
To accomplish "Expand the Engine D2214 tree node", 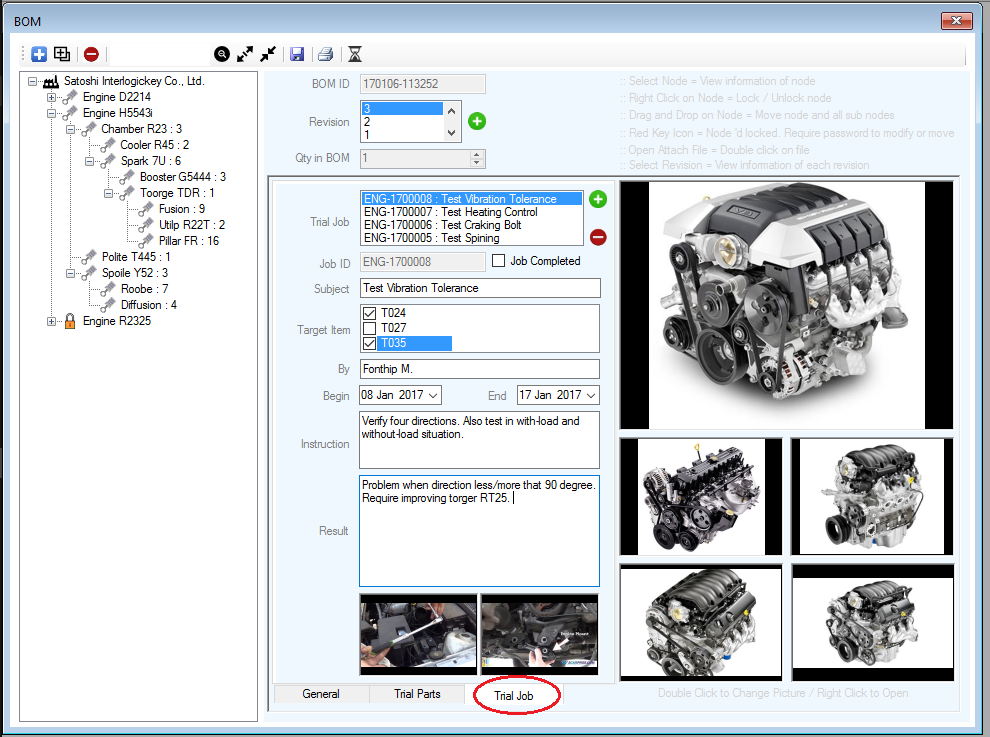I will click(52, 98).
